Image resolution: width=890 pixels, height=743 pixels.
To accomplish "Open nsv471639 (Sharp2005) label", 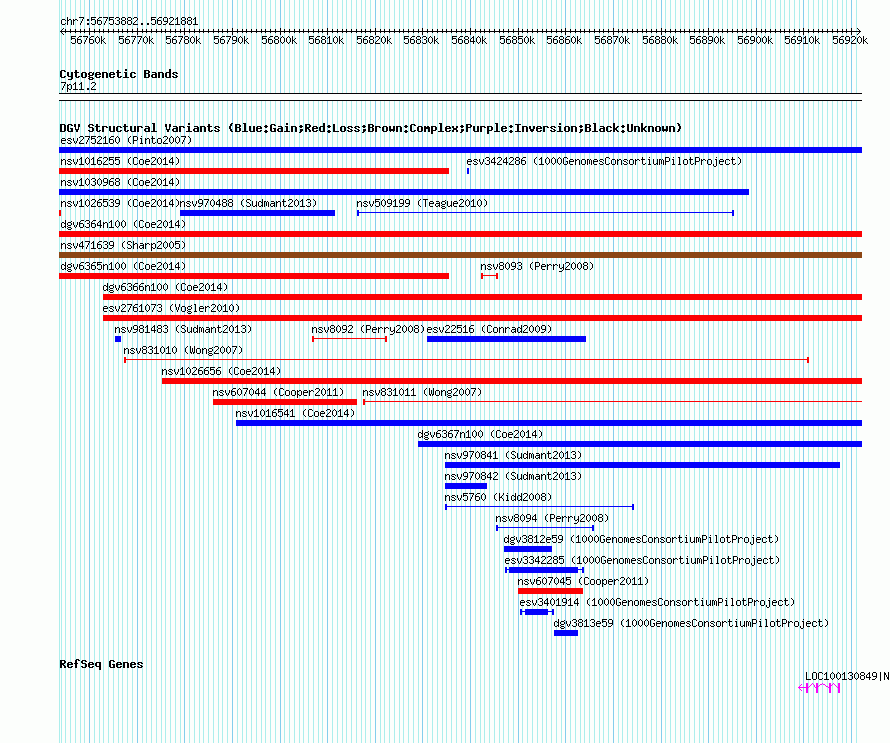I will (123, 245).
